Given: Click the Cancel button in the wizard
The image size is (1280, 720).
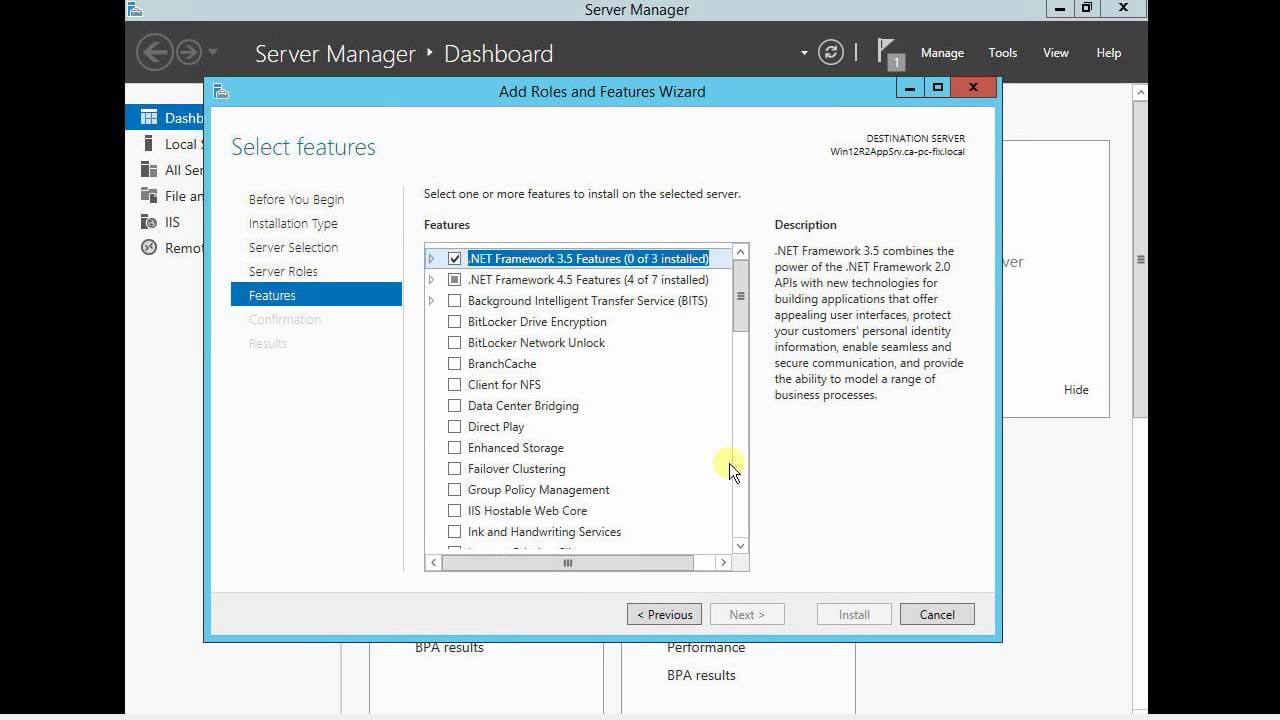Looking at the screenshot, I should 937,614.
